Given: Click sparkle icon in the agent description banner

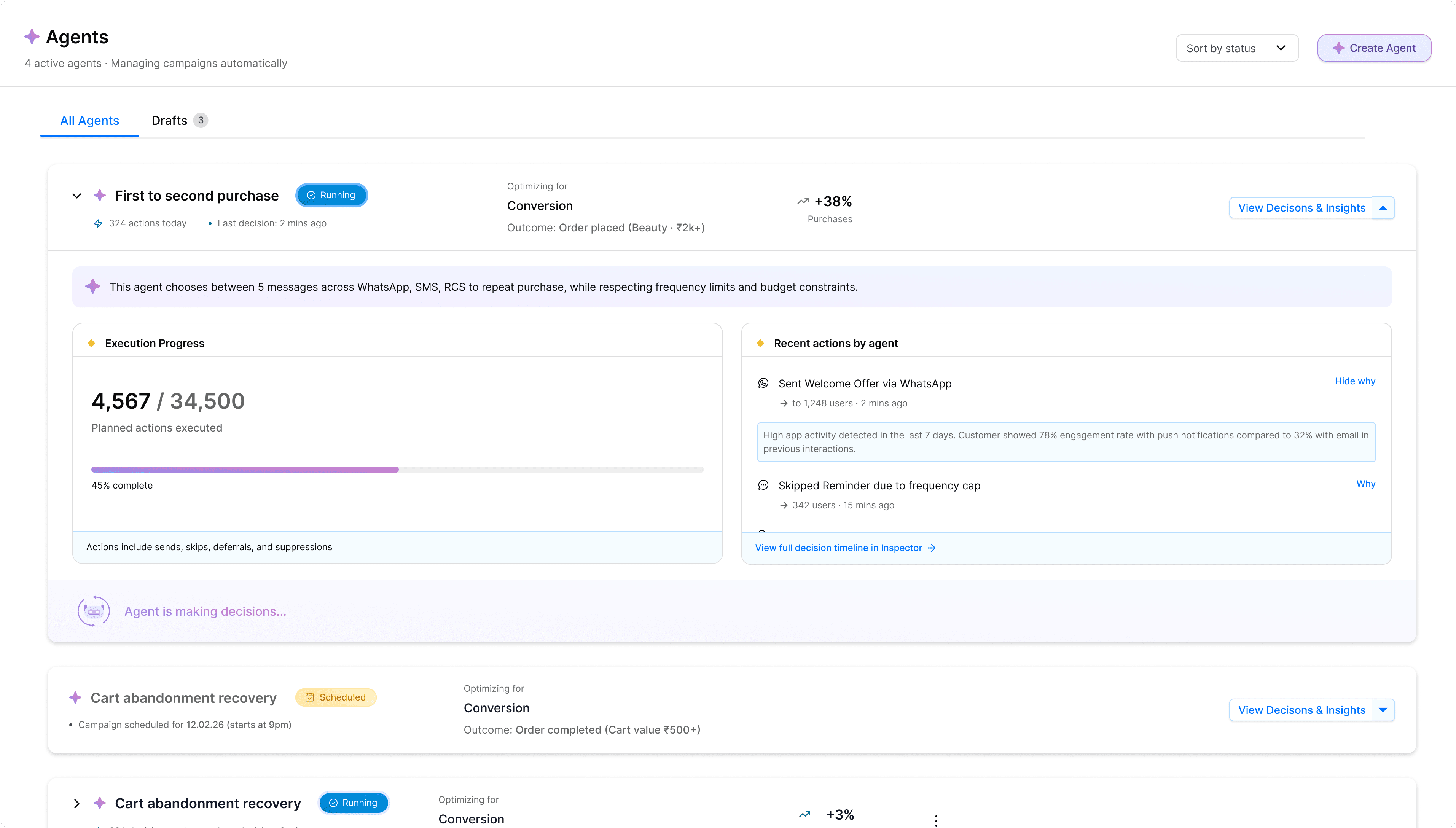Looking at the screenshot, I should [93, 287].
